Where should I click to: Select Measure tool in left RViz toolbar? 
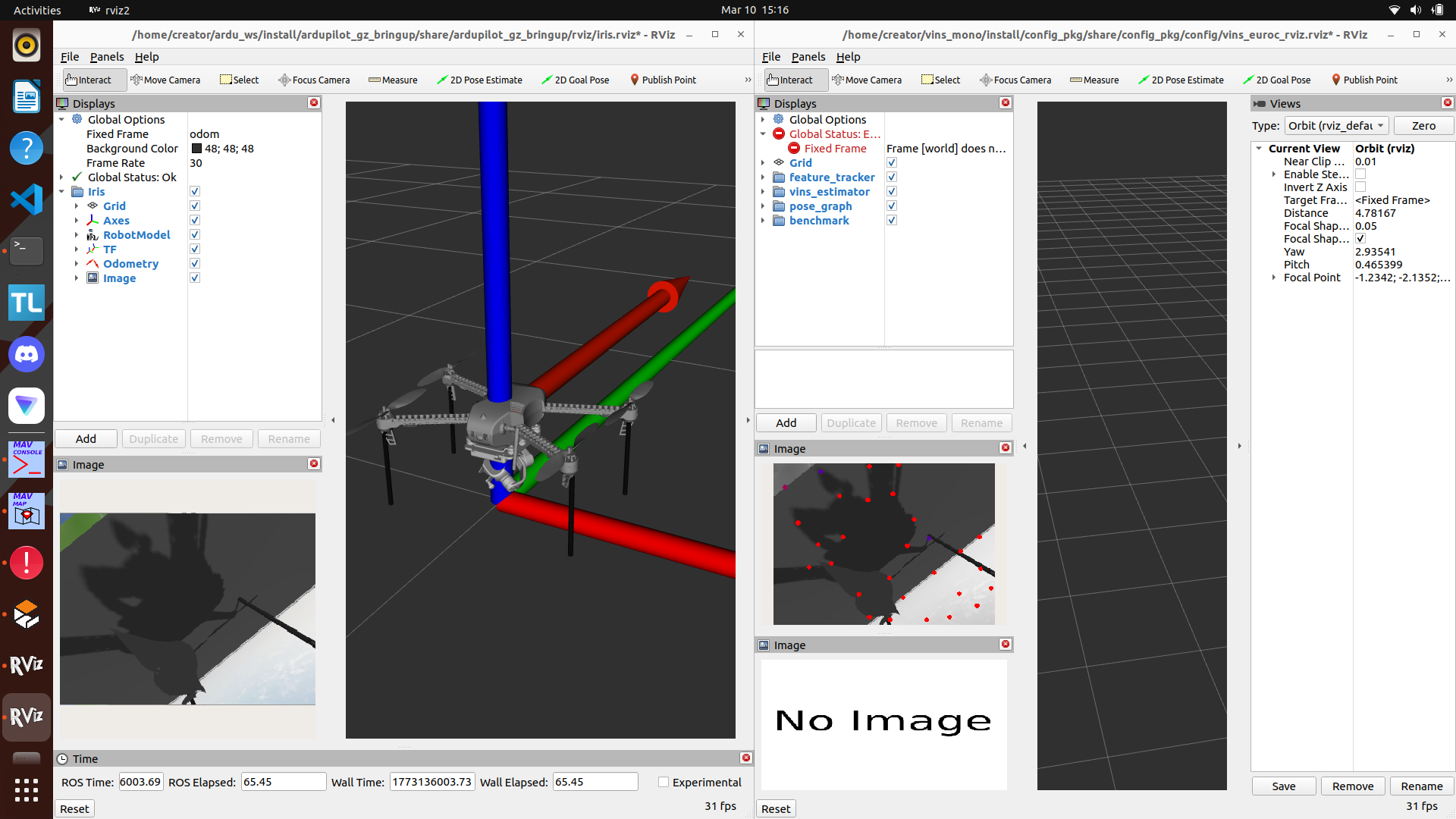pyautogui.click(x=393, y=80)
